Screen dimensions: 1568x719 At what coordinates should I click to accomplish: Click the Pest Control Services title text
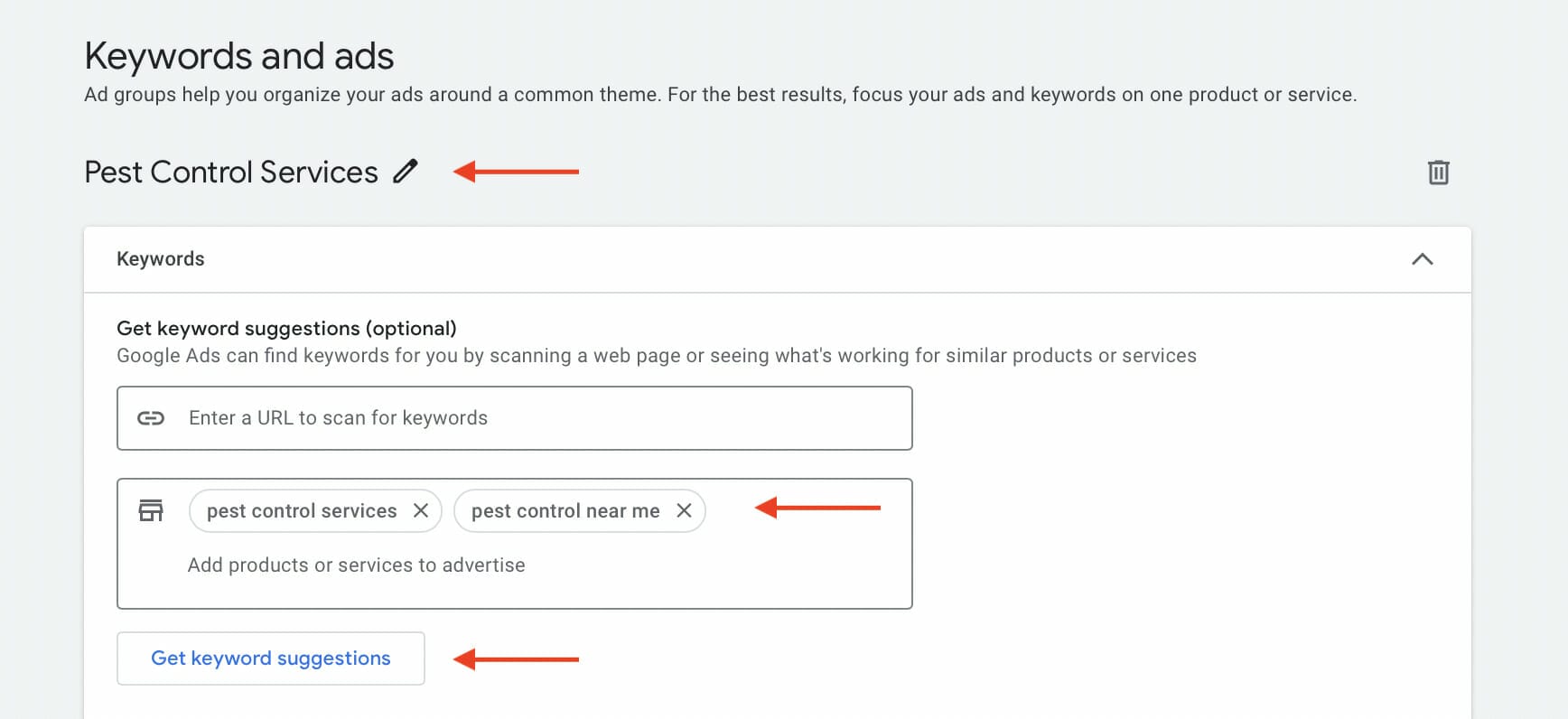coord(230,171)
